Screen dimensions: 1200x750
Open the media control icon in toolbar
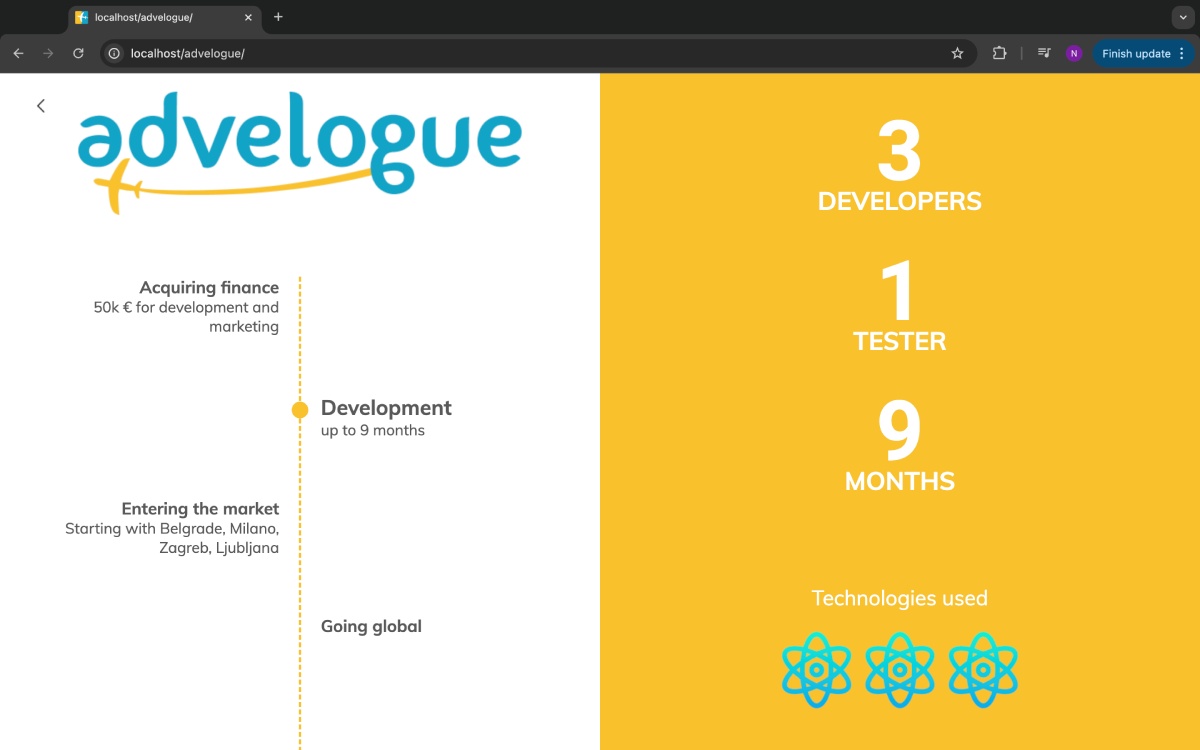pyautogui.click(x=1044, y=53)
